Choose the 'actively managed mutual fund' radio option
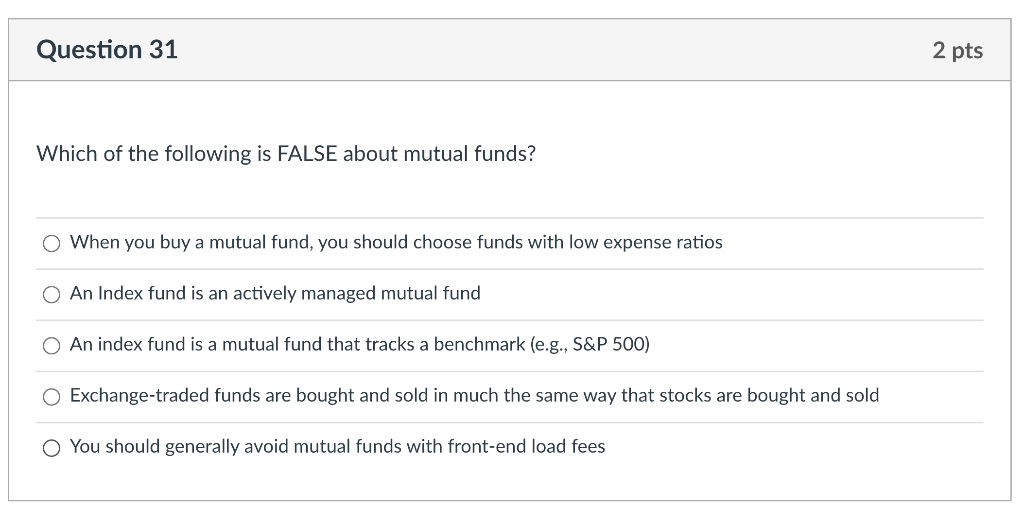 [51, 294]
